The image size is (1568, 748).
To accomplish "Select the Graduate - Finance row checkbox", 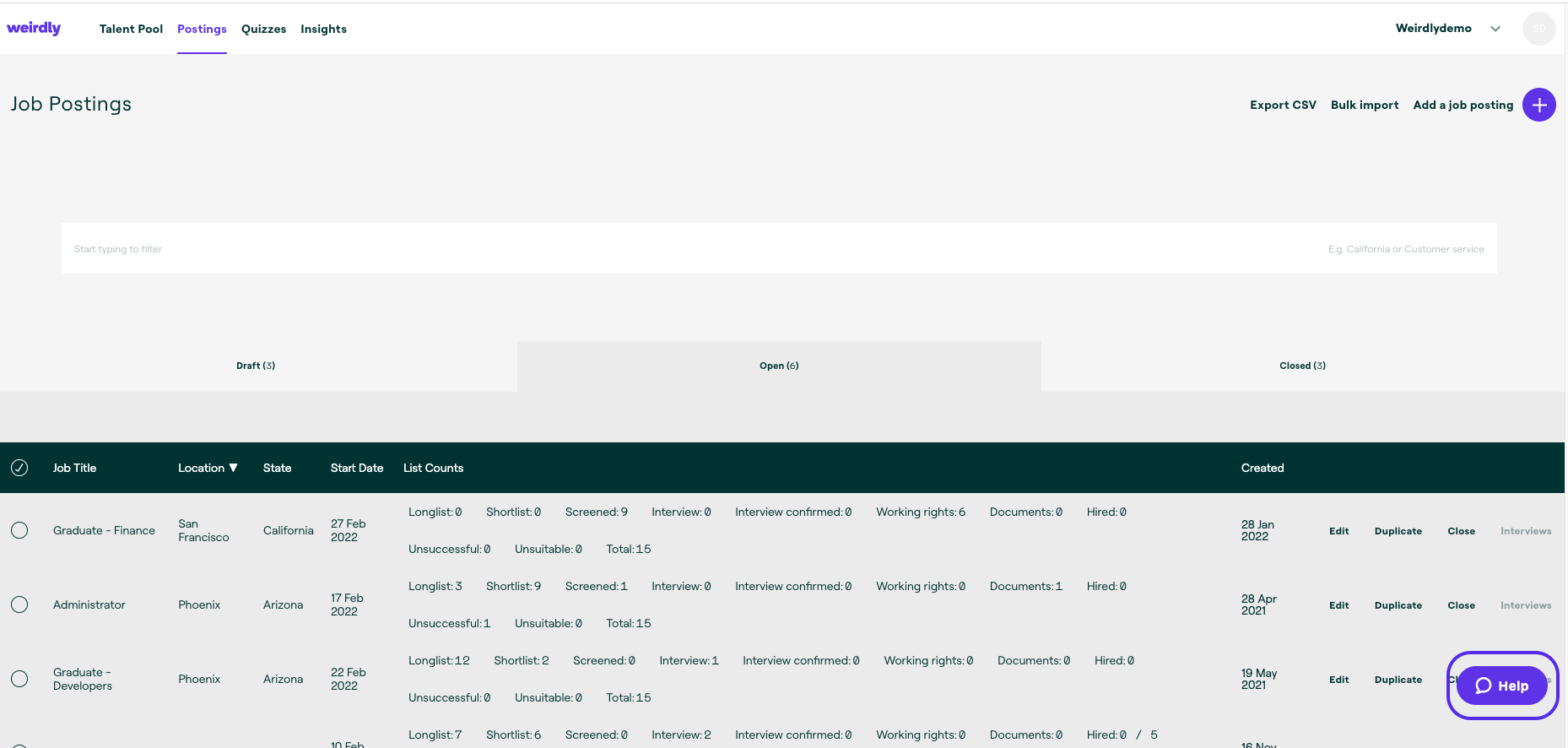I will coord(19,530).
